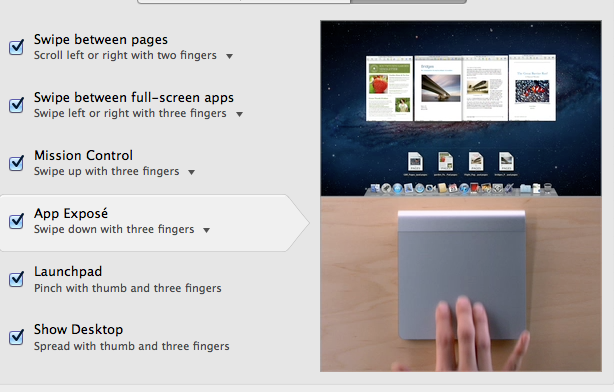Toggle the App Exposé checkbox
The height and width of the screenshot is (392, 614).
(x=16, y=221)
